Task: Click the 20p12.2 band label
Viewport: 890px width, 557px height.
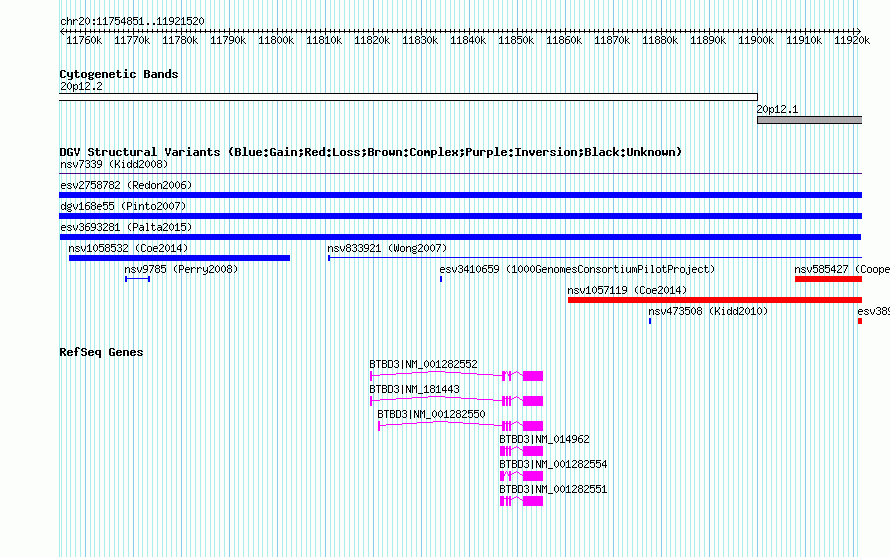Action: pyautogui.click(x=81, y=86)
